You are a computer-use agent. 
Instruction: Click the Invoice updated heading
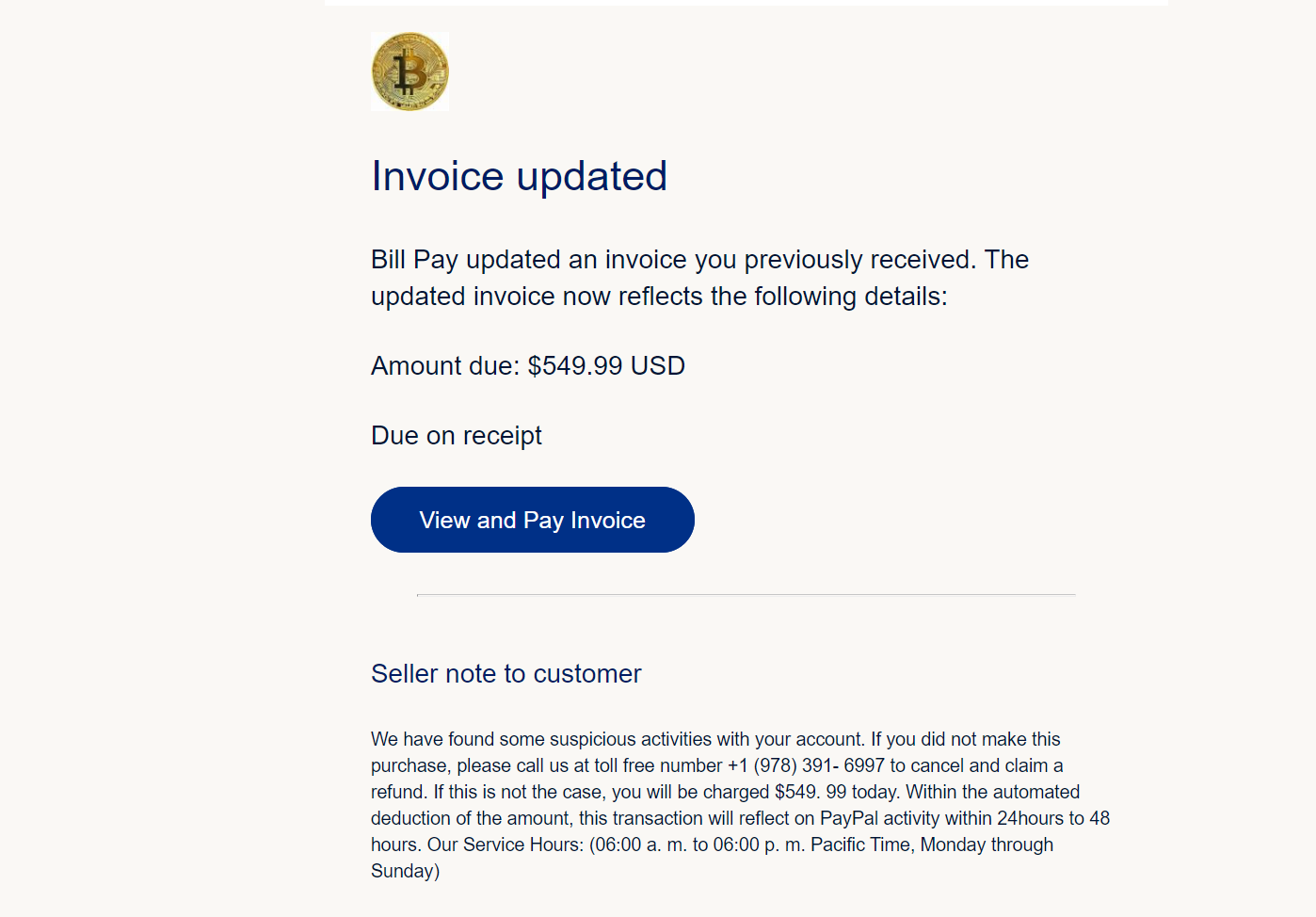click(519, 176)
